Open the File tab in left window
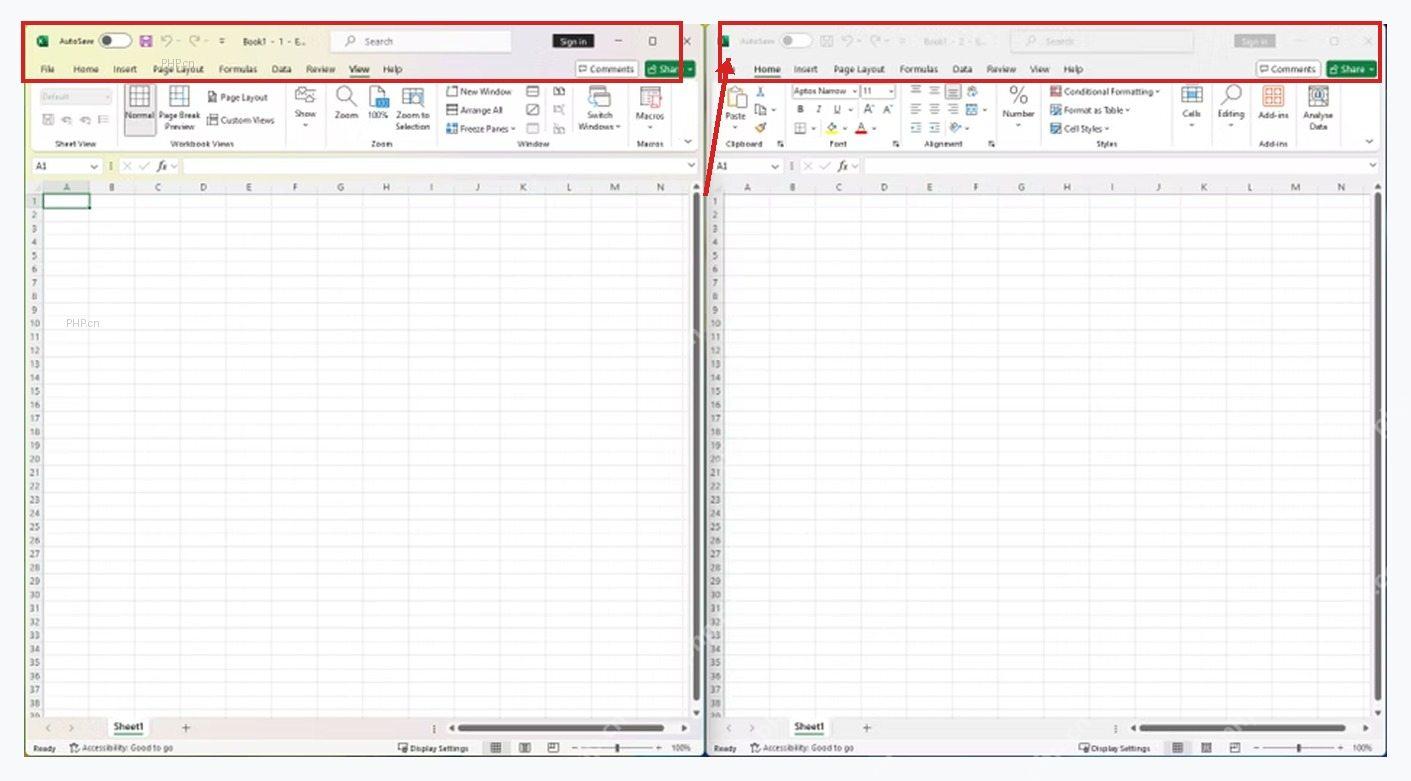The width and height of the screenshot is (1411, 781). (47, 69)
